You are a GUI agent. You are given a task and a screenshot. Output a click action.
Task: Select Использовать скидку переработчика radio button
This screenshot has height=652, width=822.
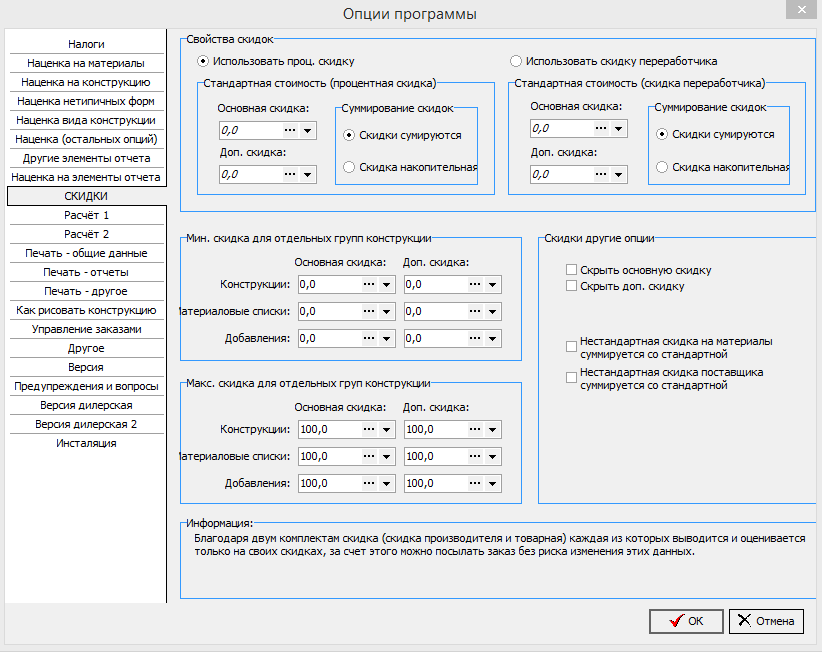pyautogui.click(x=516, y=61)
